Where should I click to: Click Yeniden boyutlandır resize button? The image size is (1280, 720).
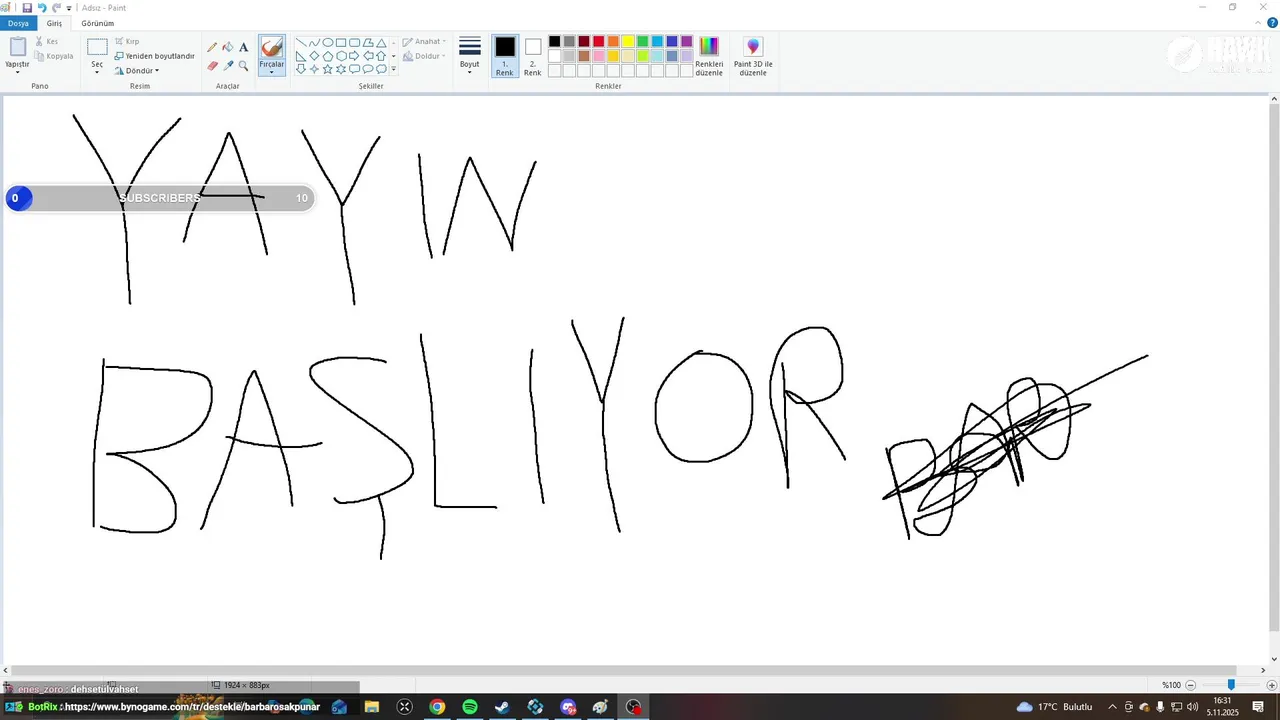click(x=154, y=56)
